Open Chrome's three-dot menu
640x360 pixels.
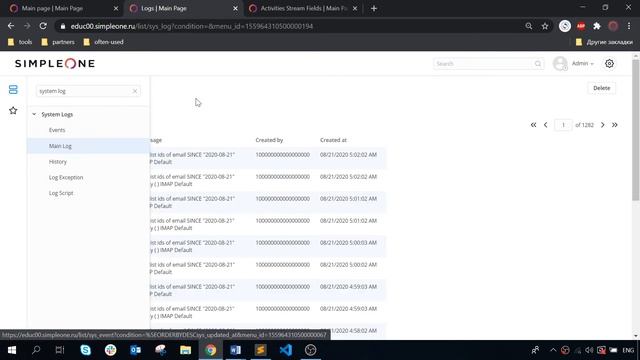coord(629,26)
